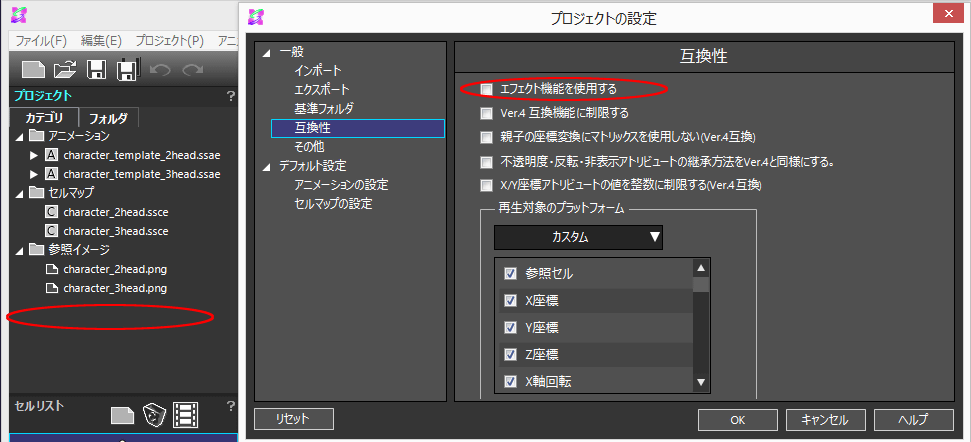
Task: Click the セルマップ folder icon
Action: click(x=37, y=193)
